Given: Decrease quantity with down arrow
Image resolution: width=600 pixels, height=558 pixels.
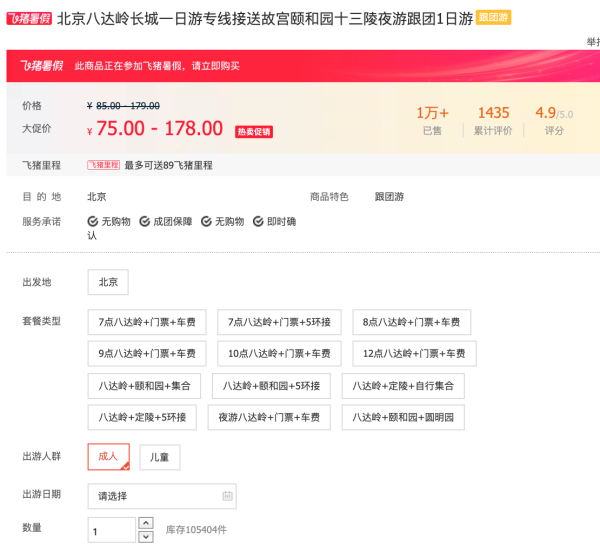Looking at the screenshot, I should click(146, 537).
